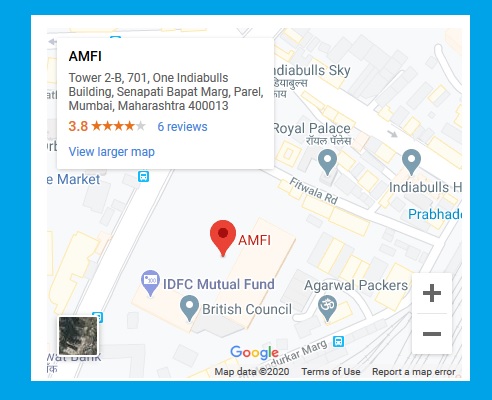Click the Hindu temple Om marker

[x=327, y=308]
